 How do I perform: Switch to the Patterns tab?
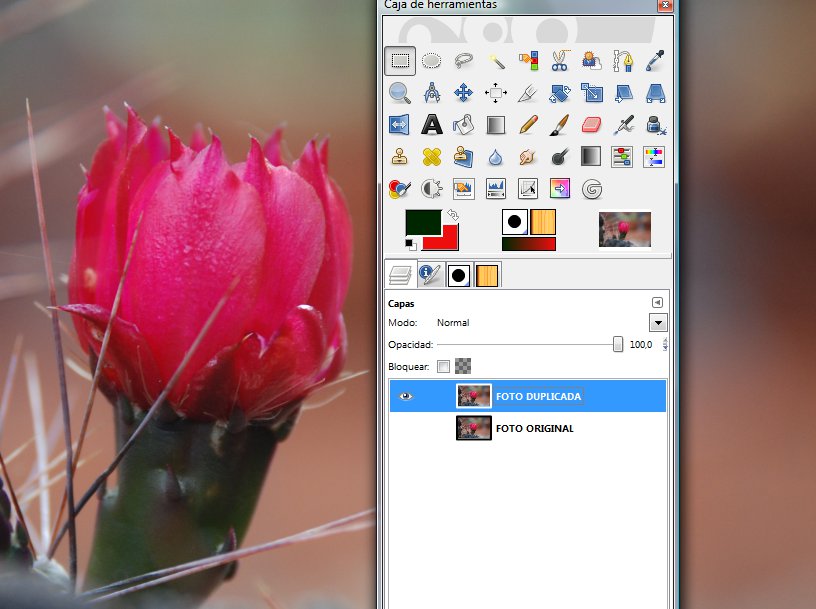tap(486, 275)
